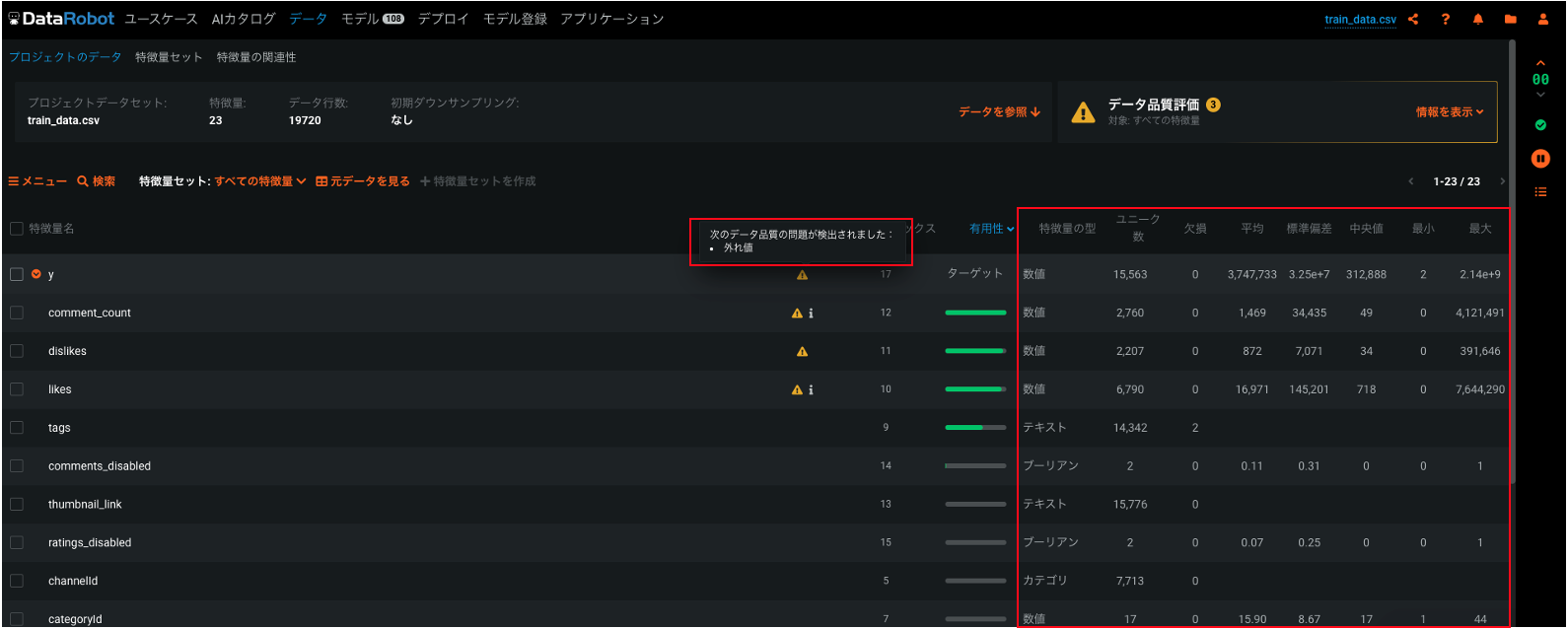The height and width of the screenshot is (629, 1568).
Task: Click the warning icon on comment_count row
Action: click(x=797, y=314)
